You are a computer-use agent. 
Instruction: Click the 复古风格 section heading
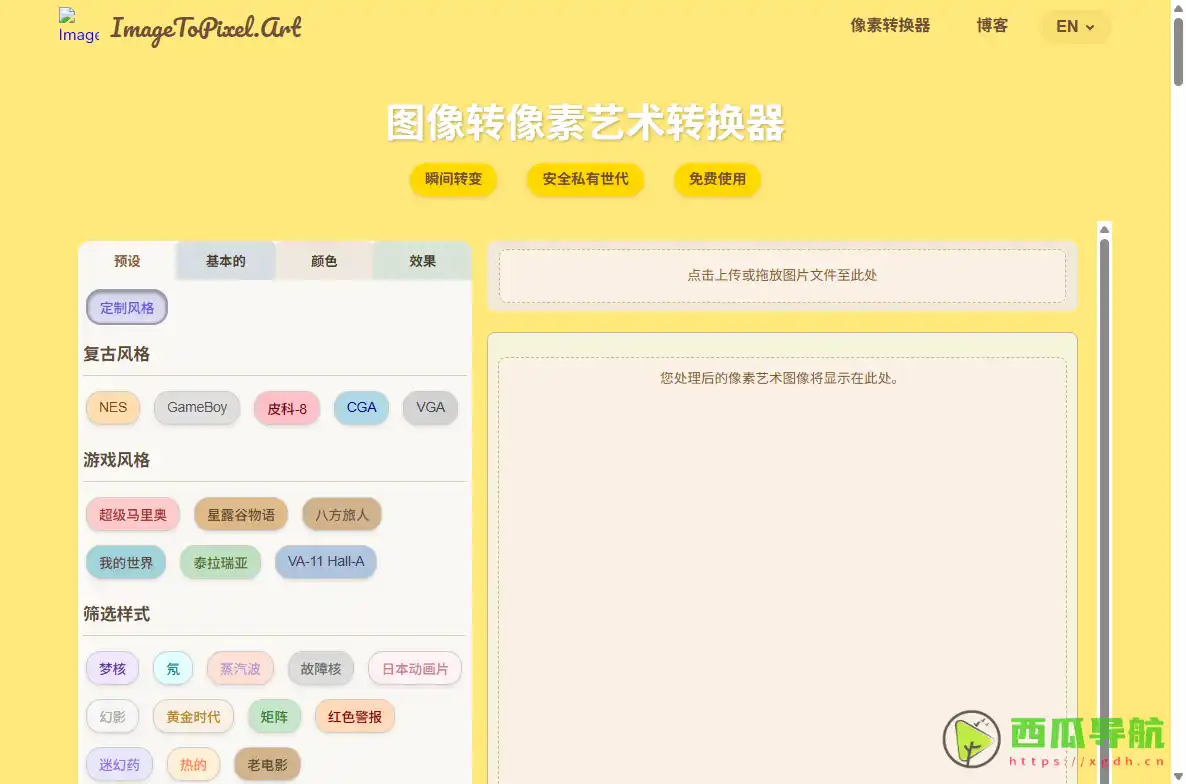click(116, 354)
